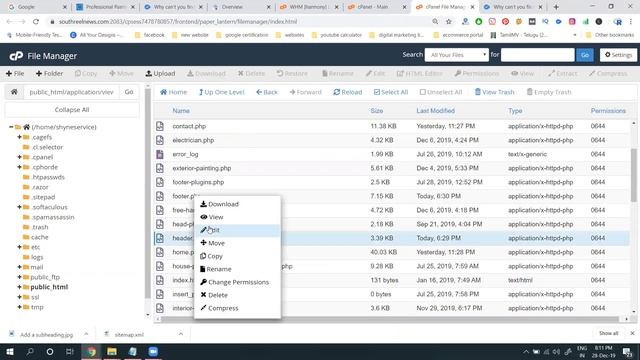This screenshot has height=360, width=640.
Task: Create a new file with + File
Action: [x=15, y=73]
